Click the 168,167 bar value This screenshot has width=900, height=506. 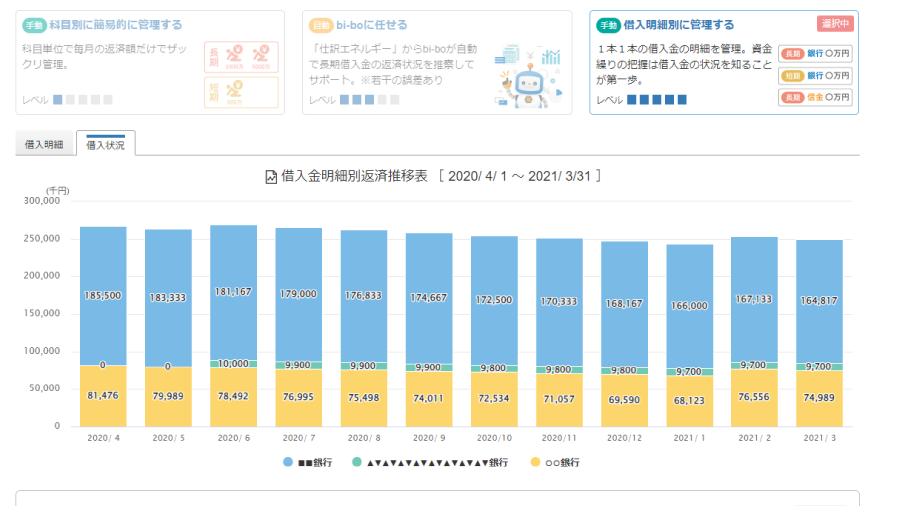click(x=624, y=303)
